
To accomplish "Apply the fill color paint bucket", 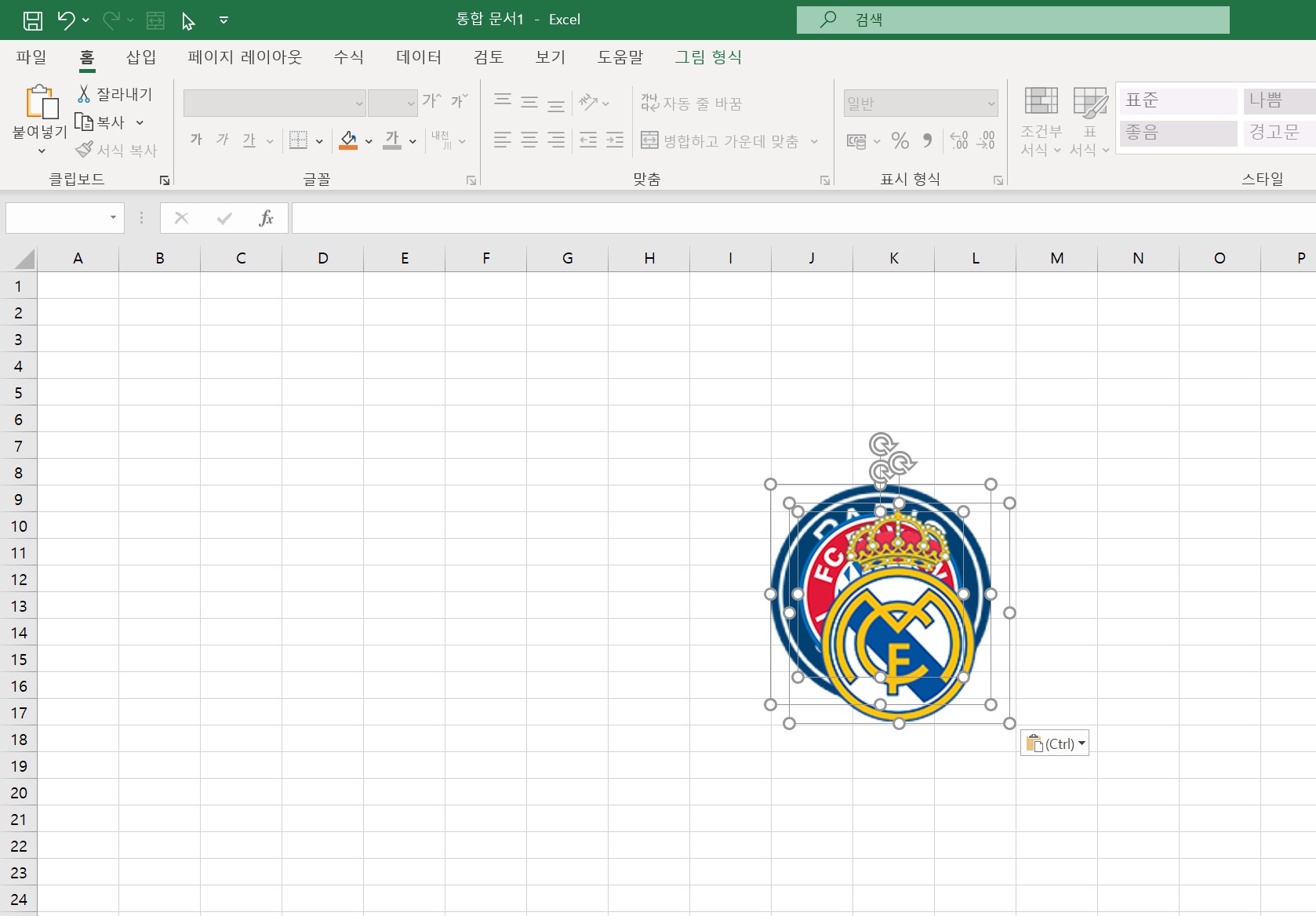I will 348,140.
